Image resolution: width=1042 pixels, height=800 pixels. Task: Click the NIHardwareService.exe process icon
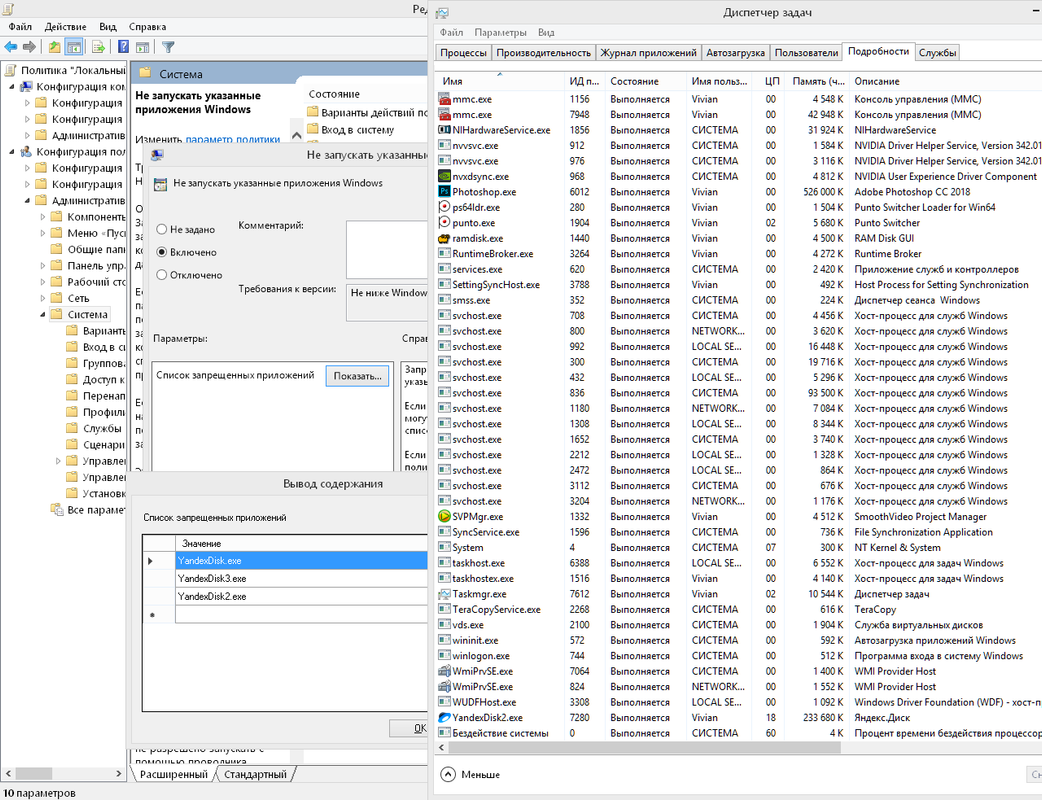coord(445,130)
